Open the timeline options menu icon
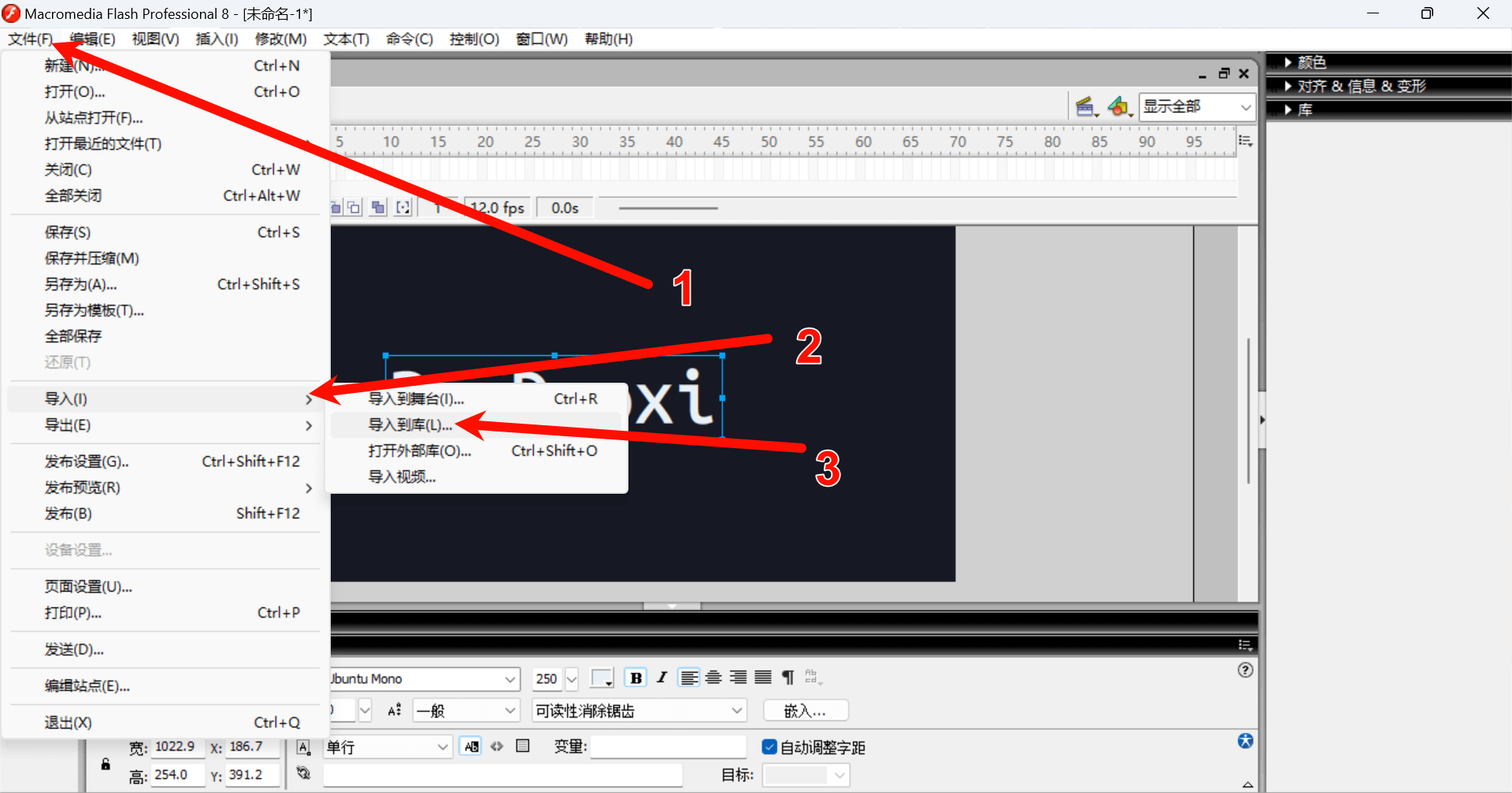1512x793 pixels. pyautogui.click(x=1245, y=141)
